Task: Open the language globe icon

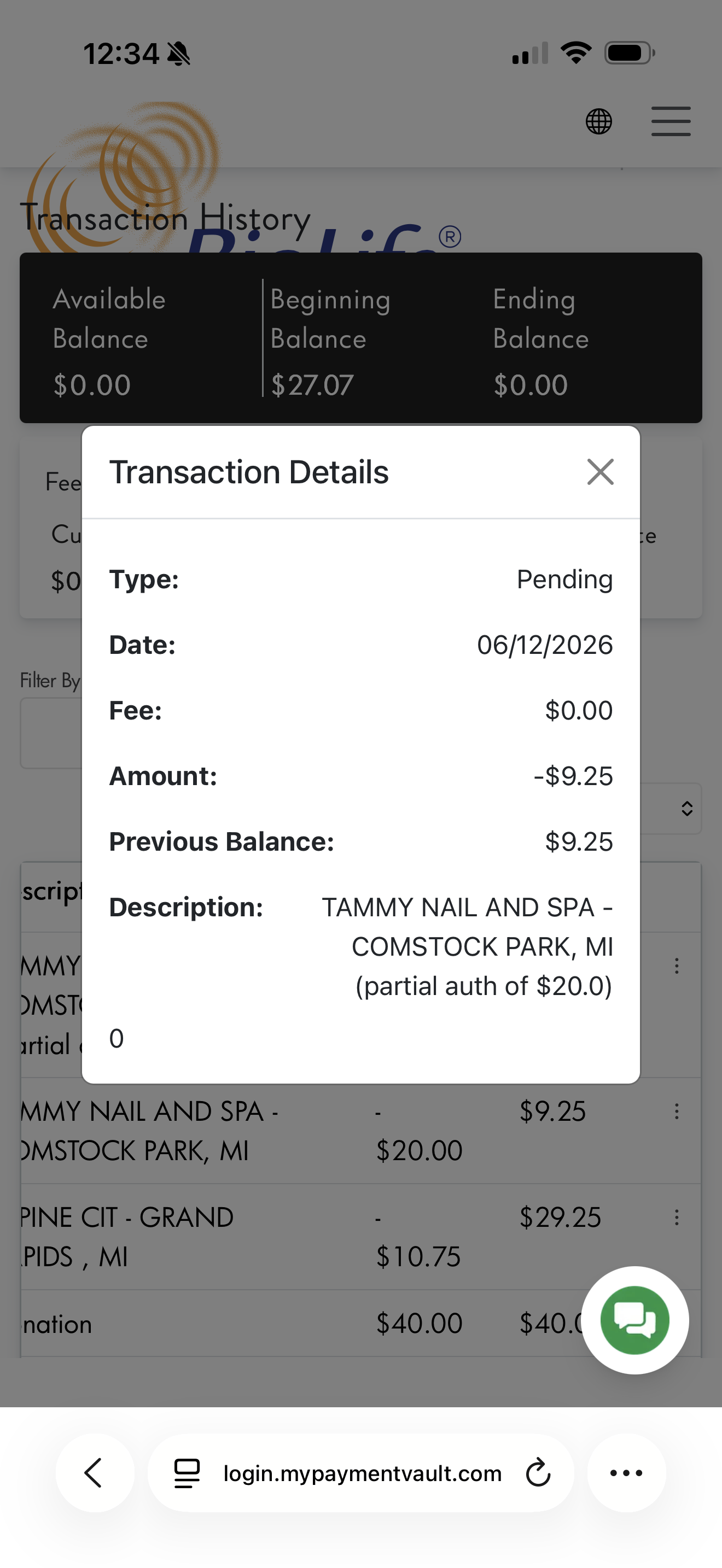Action: click(599, 121)
